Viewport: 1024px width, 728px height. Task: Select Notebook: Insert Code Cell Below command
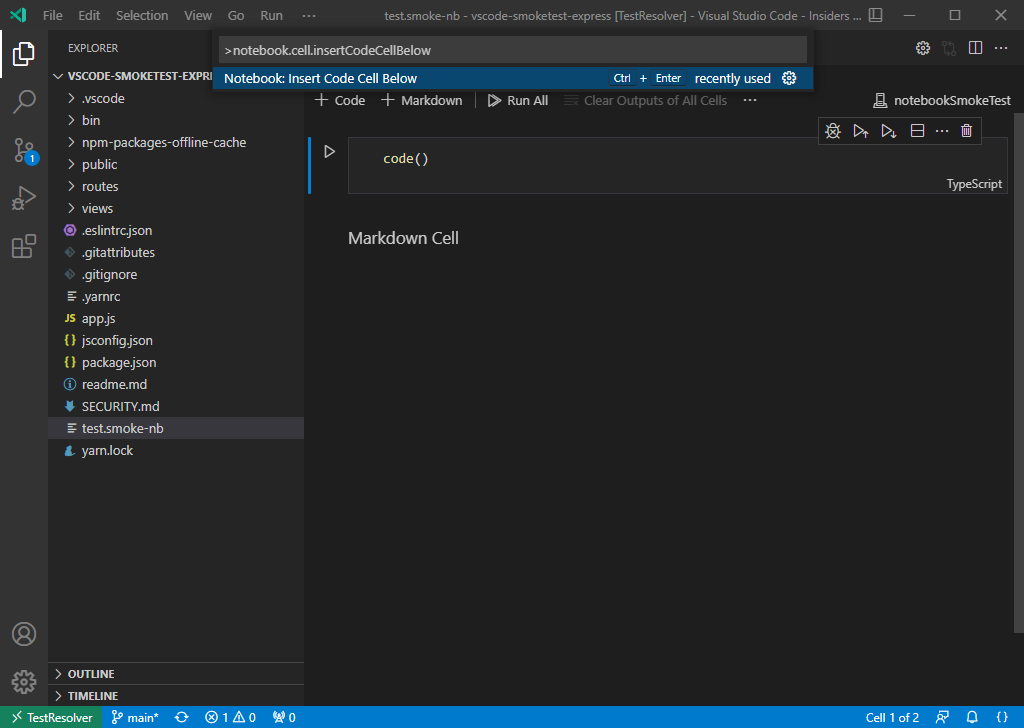click(513, 78)
